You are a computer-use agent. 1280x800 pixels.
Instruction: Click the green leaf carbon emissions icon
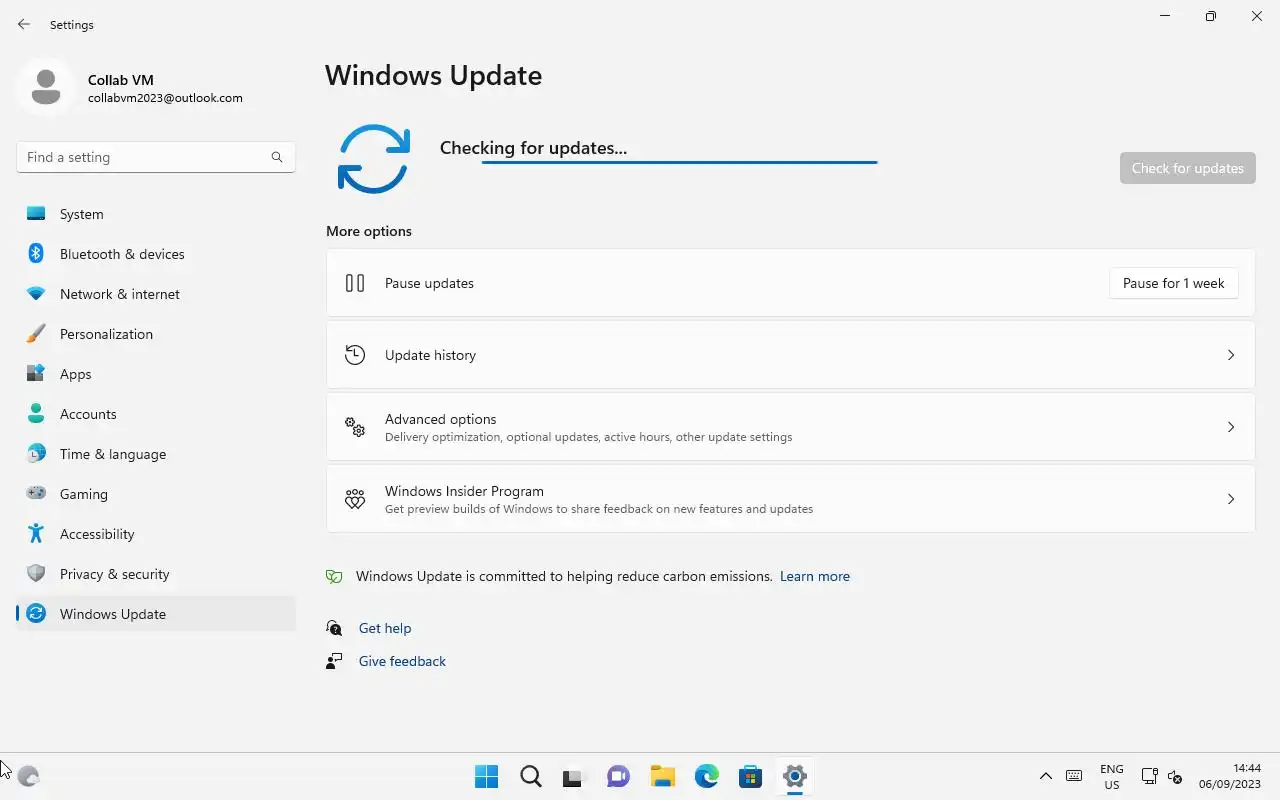[334, 577]
